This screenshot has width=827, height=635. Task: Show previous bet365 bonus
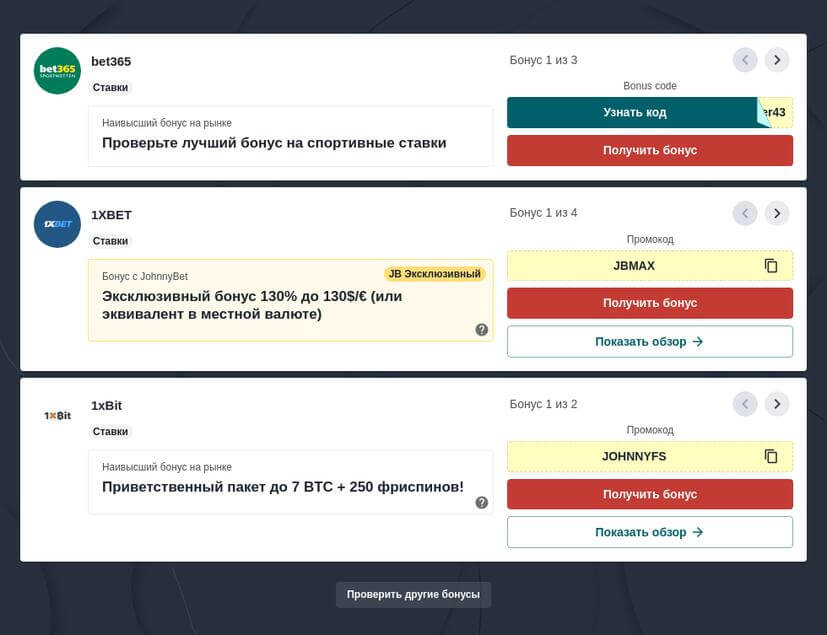(x=745, y=60)
